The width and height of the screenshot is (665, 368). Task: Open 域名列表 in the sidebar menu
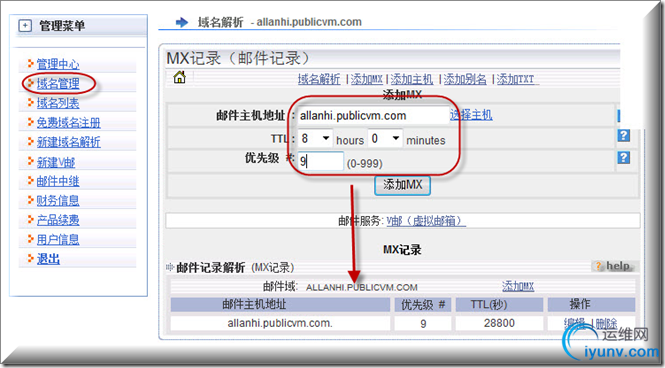(x=58, y=103)
